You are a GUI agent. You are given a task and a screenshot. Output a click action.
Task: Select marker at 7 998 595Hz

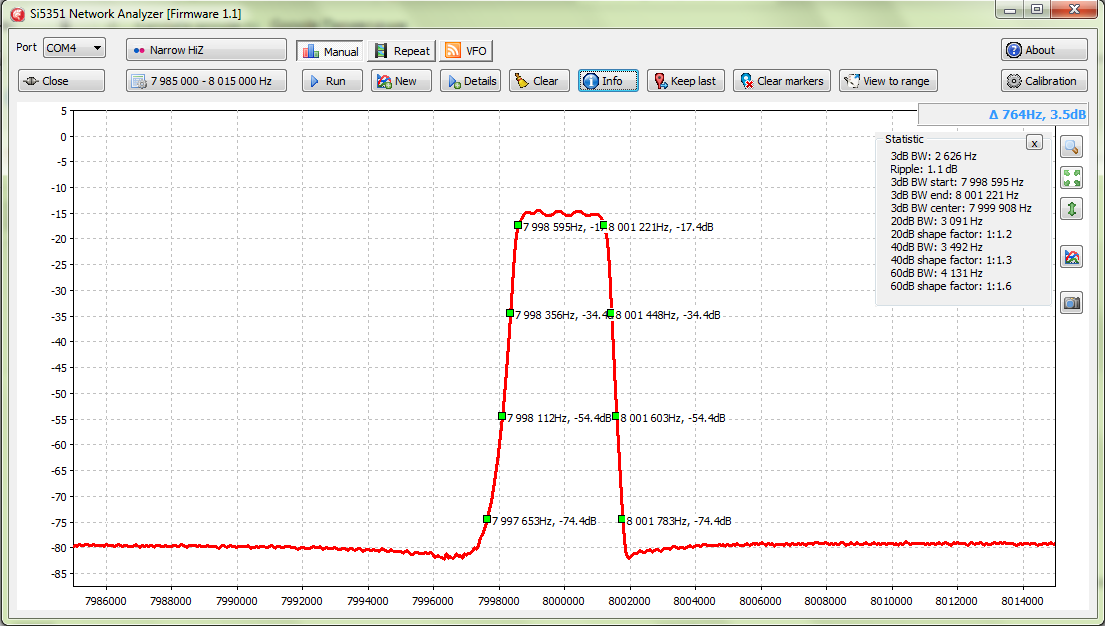tap(518, 226)
